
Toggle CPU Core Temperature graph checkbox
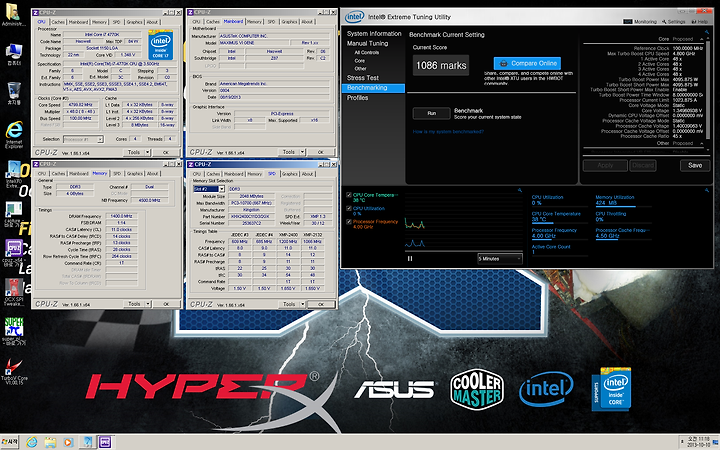tap(349, 195)
